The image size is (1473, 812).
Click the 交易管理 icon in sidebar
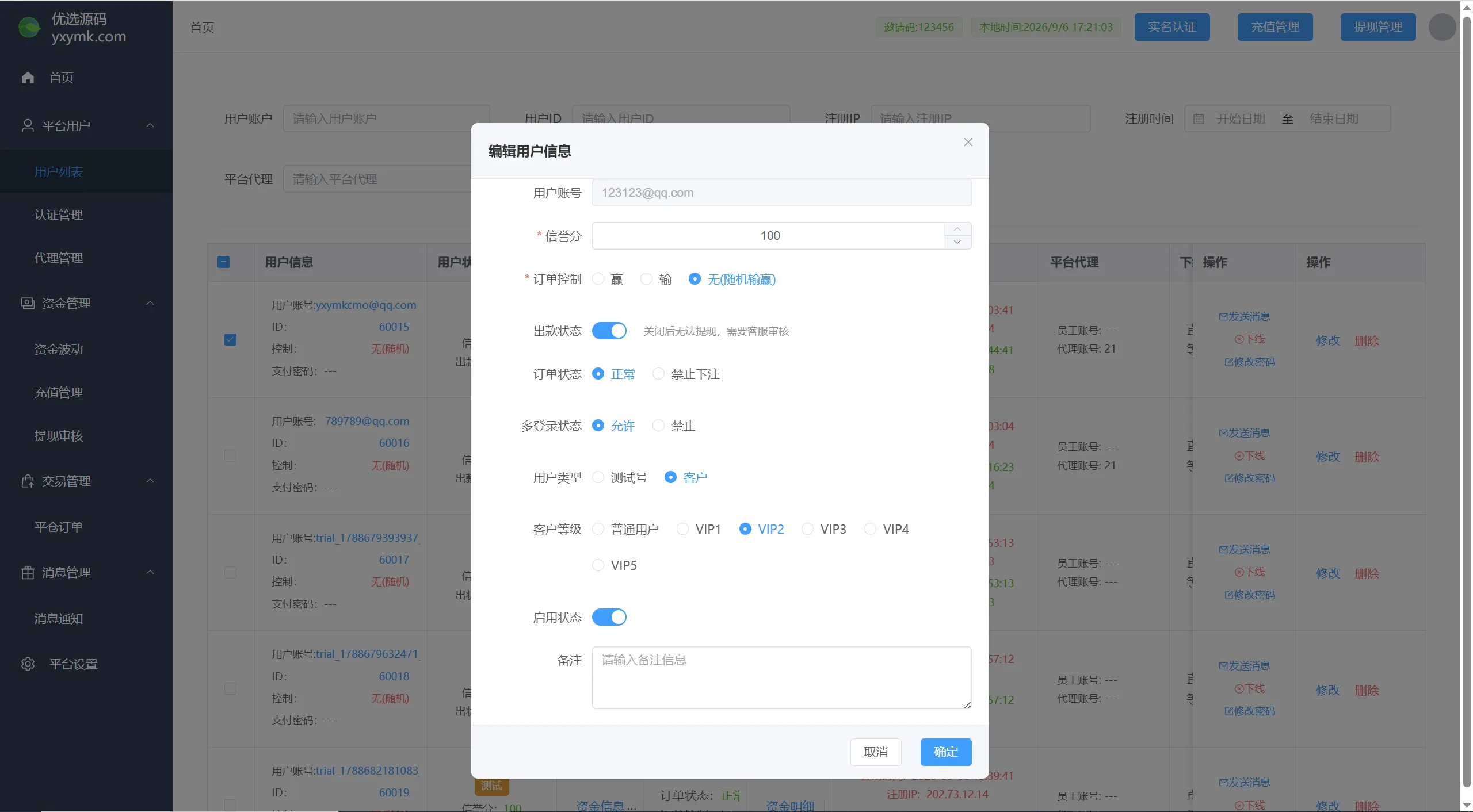coord(27,481)
